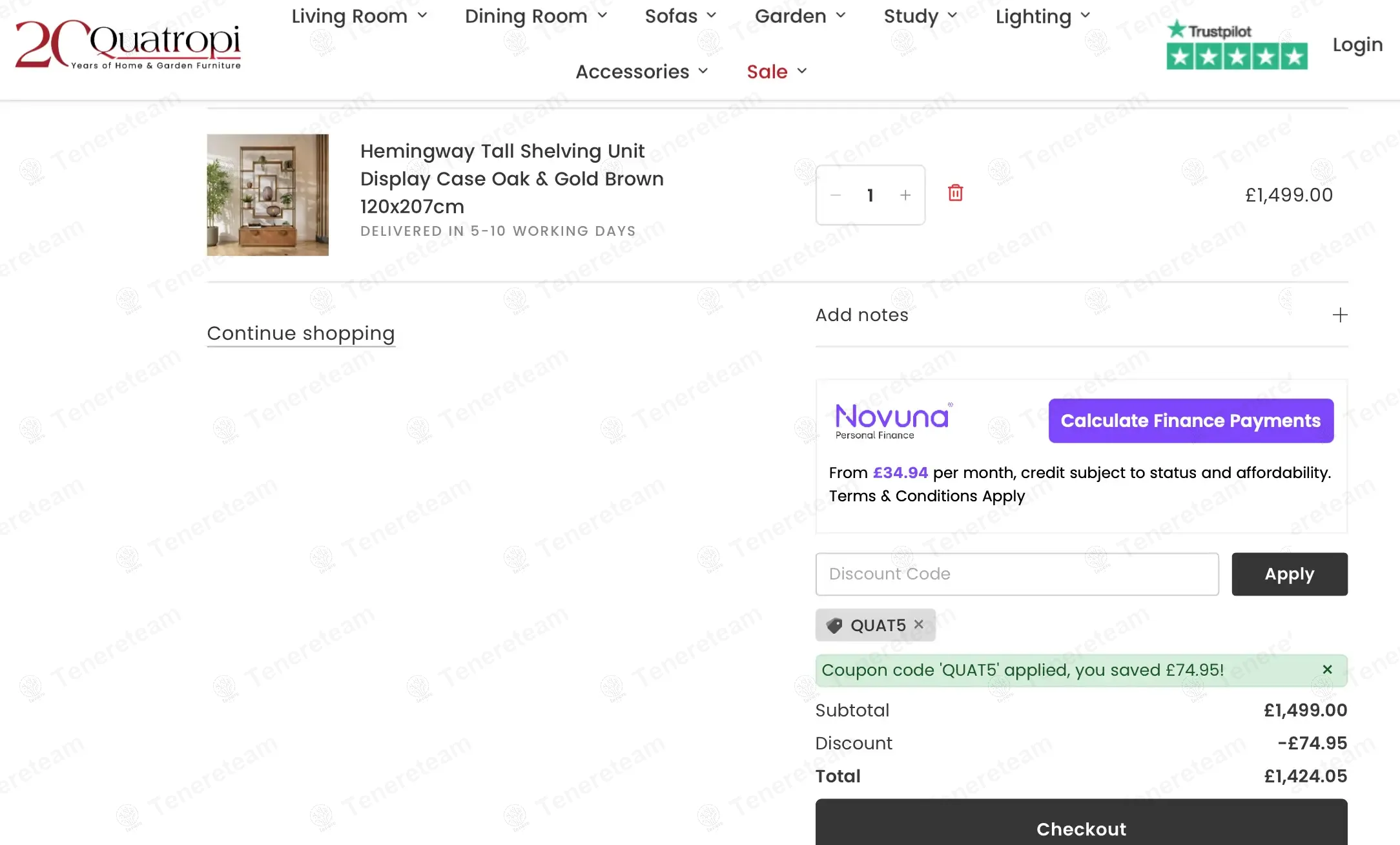
Task: Click the QUAT5 tag icon
Action: (834, 625)
